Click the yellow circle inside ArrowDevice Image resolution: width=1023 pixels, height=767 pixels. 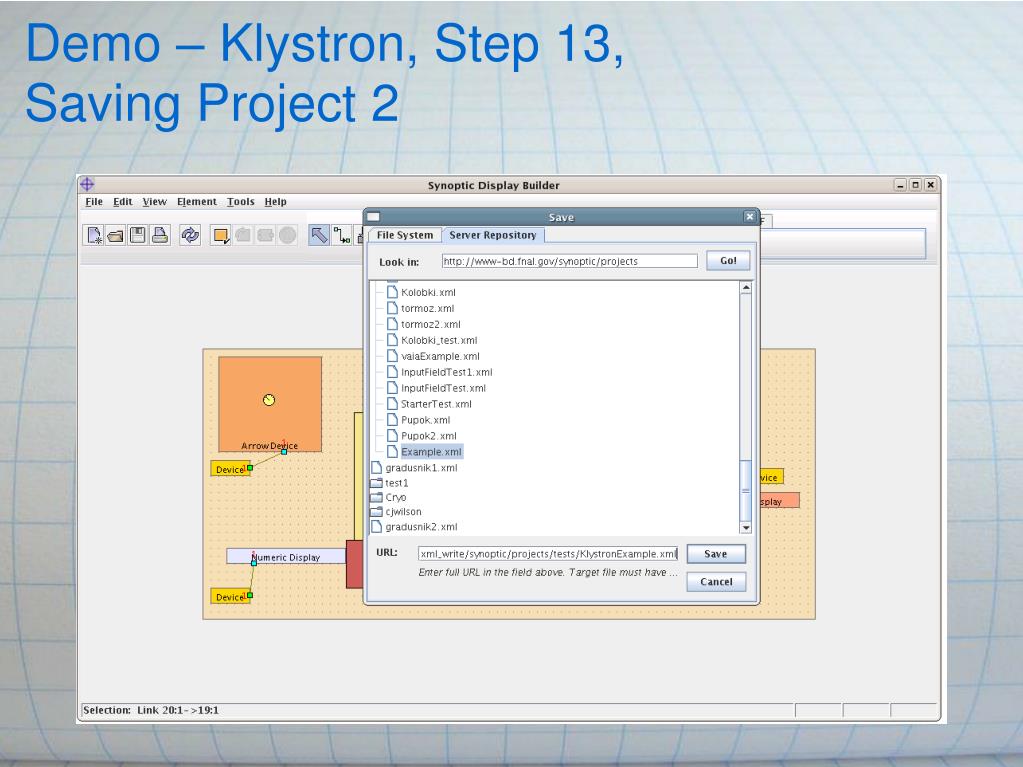(x=269, y=400)
